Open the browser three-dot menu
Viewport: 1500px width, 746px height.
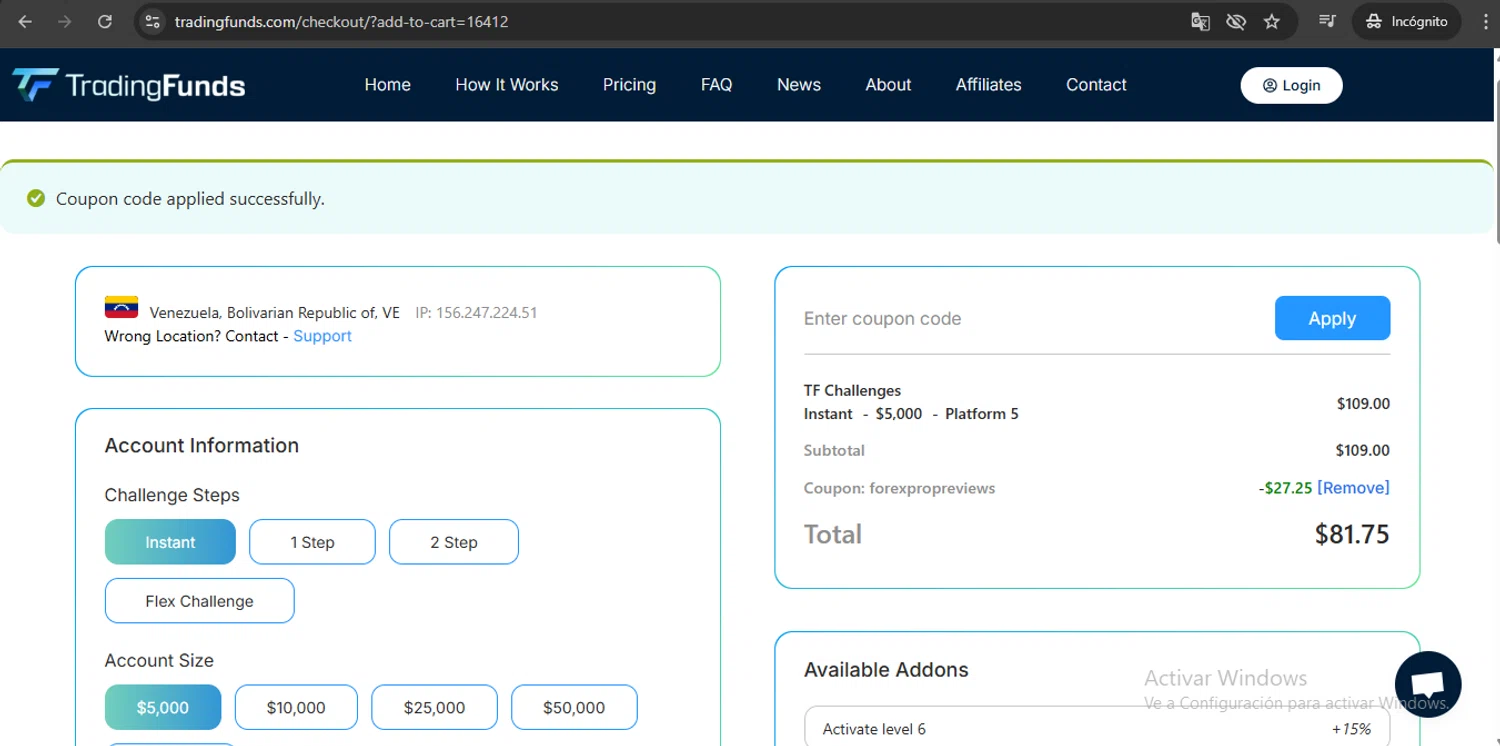(x=1485, y=21)
